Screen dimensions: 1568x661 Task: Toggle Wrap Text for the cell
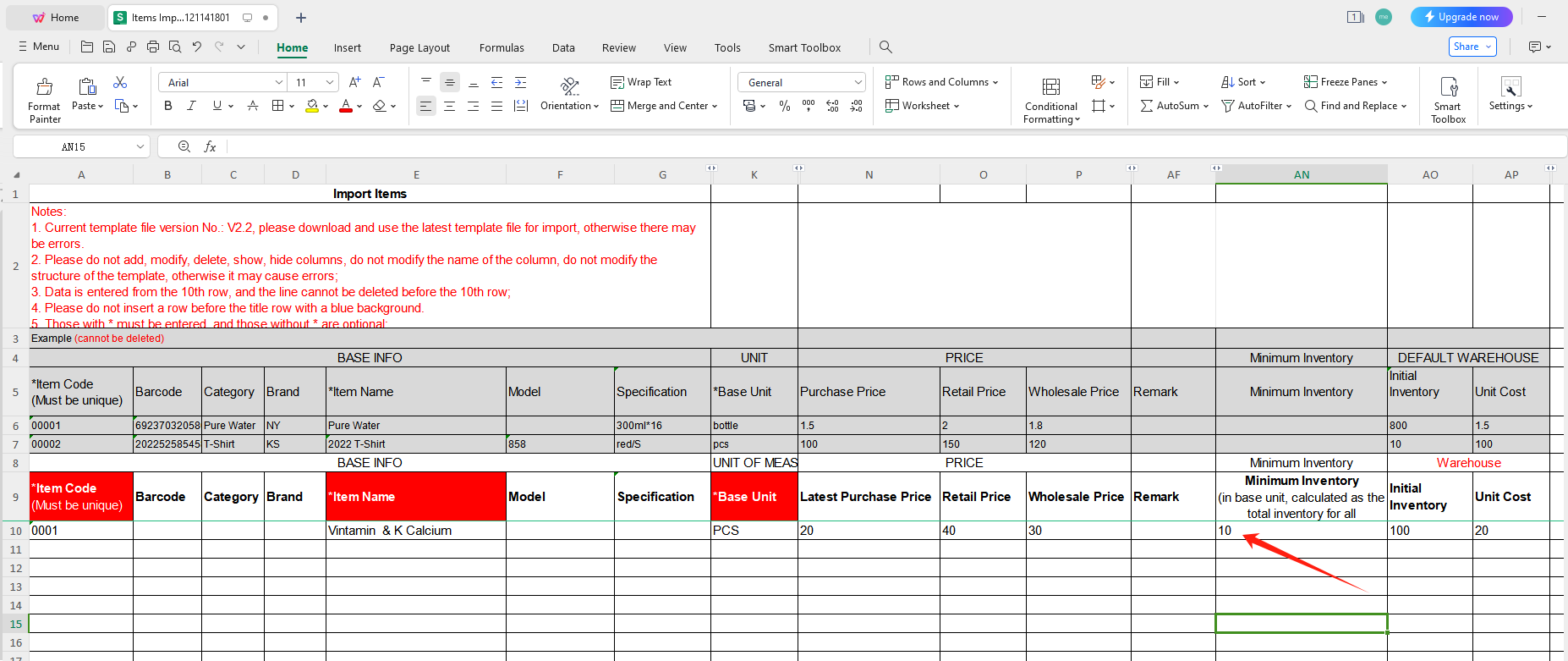pos(641,82)
